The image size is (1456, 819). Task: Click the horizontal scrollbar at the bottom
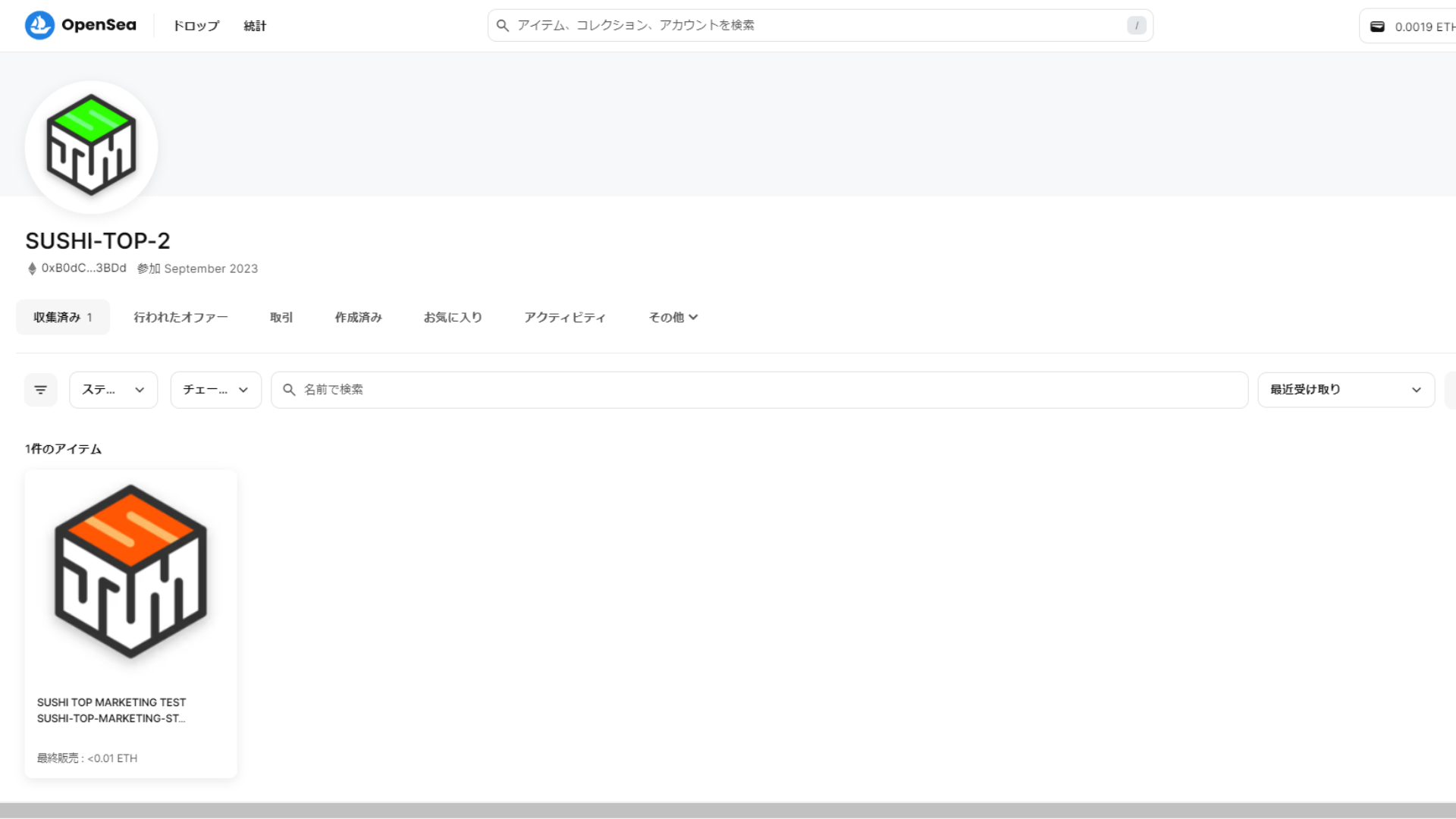728,811
